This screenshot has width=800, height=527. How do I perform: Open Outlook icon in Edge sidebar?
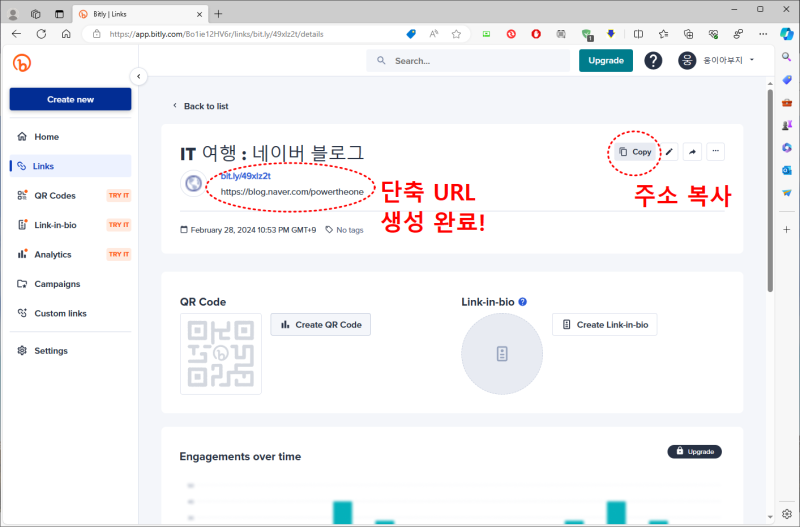point(787,170)
